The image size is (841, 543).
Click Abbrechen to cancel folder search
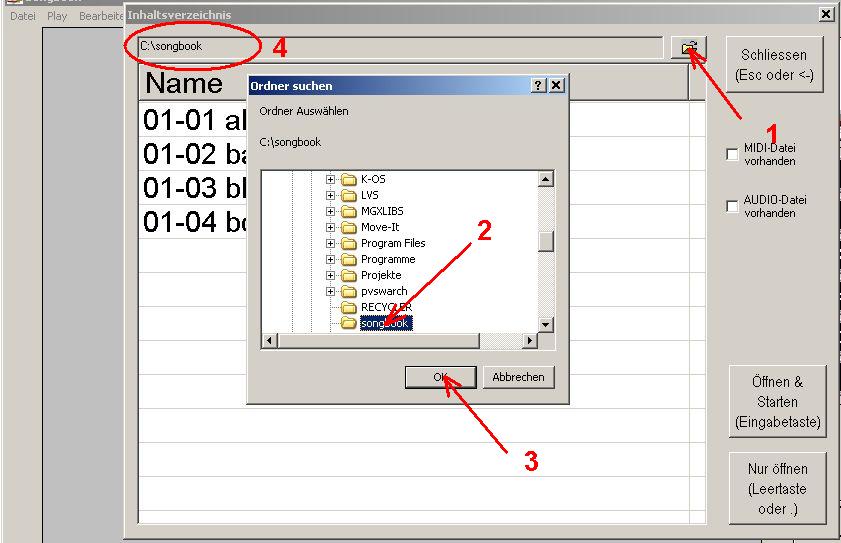click(x=519, y=377)
